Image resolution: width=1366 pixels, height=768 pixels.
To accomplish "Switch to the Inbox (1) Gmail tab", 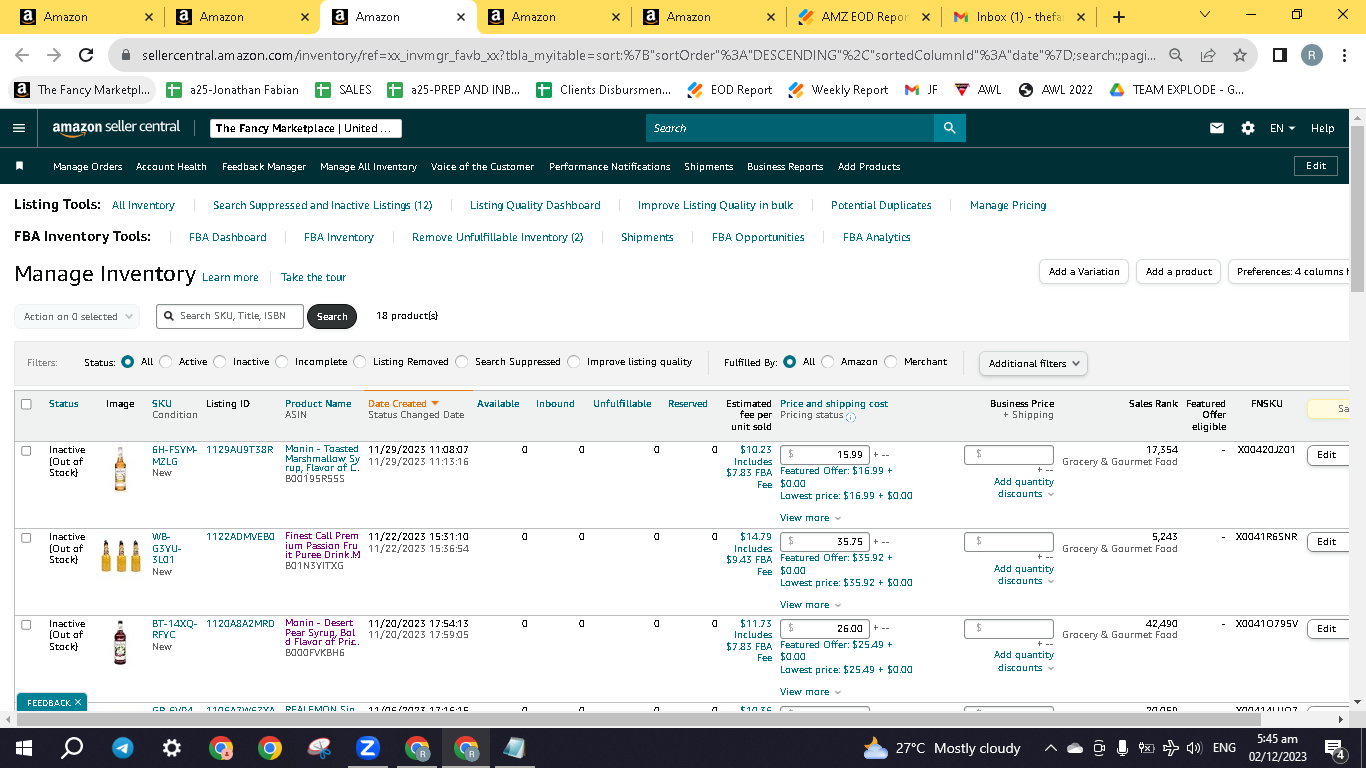I will pyautogui.click(x=1020, y=17).
